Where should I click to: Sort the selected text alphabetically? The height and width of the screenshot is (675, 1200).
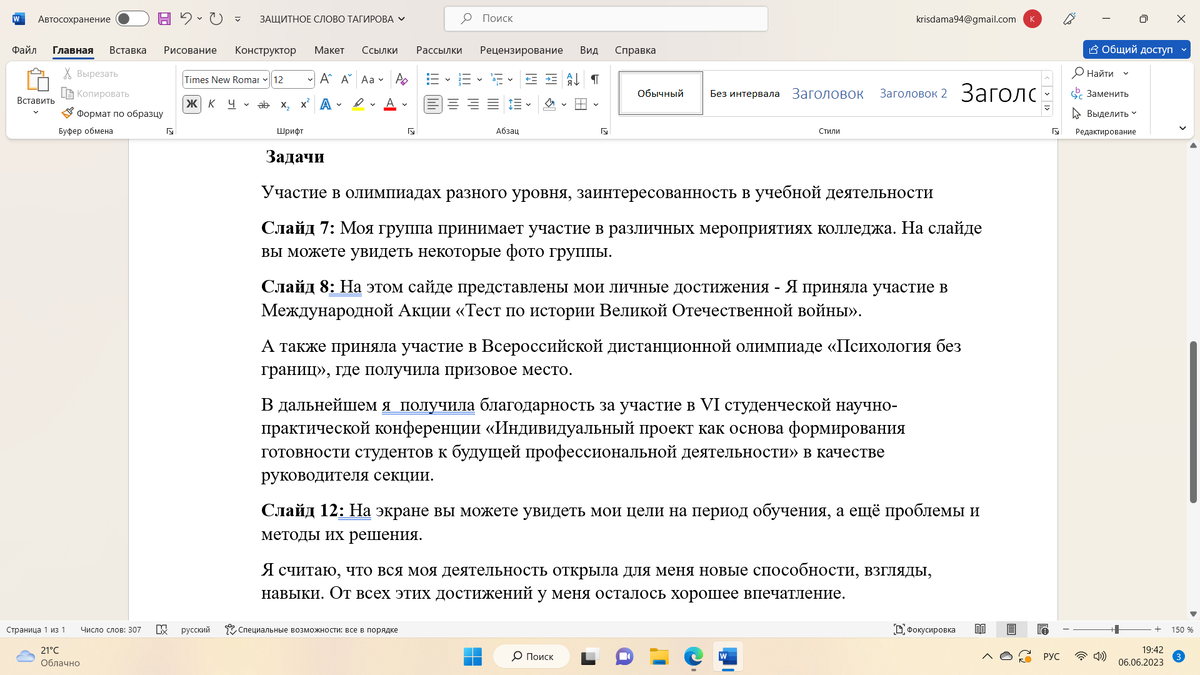point(573,79)
